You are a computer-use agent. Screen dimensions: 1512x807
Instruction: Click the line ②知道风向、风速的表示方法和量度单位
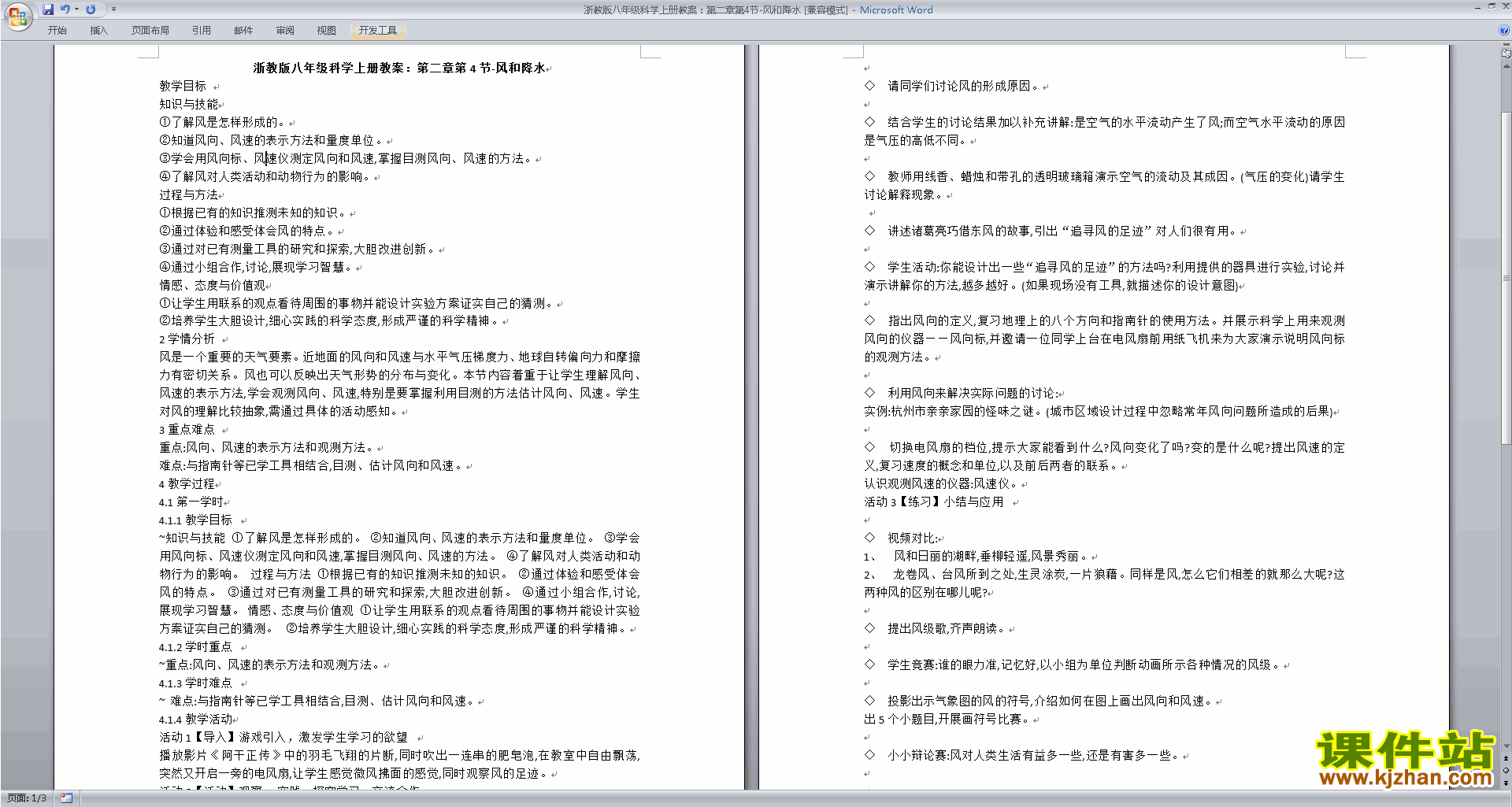tap(272, 140)
